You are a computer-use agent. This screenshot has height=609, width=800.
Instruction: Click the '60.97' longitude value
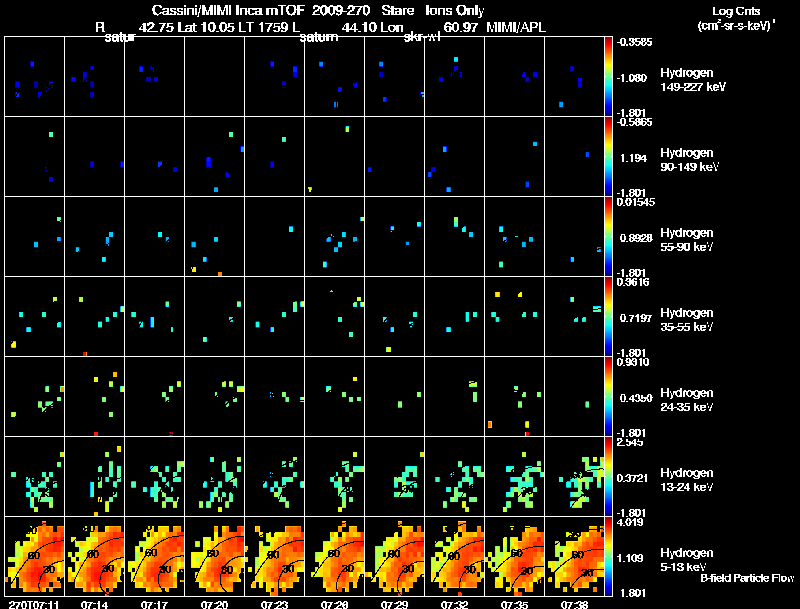click(461, 27)
